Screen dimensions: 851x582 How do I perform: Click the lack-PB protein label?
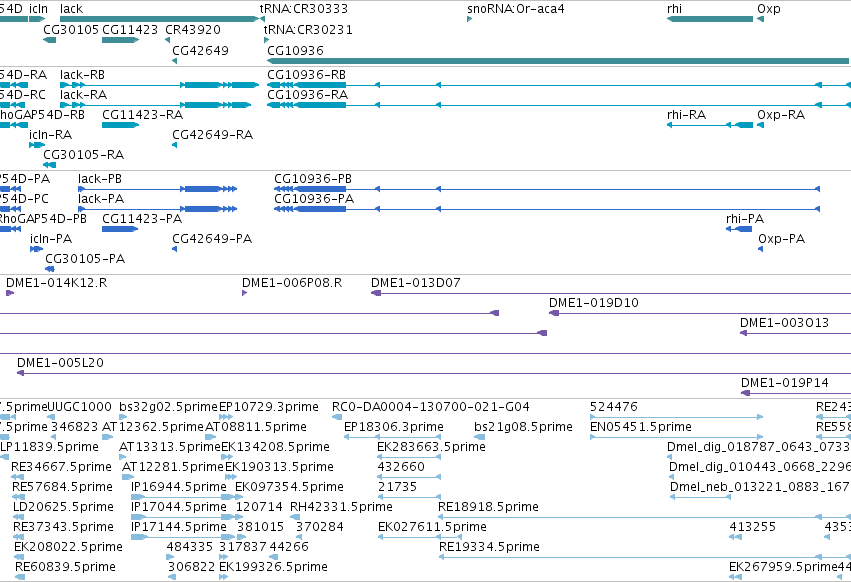(x=100, y=179)
